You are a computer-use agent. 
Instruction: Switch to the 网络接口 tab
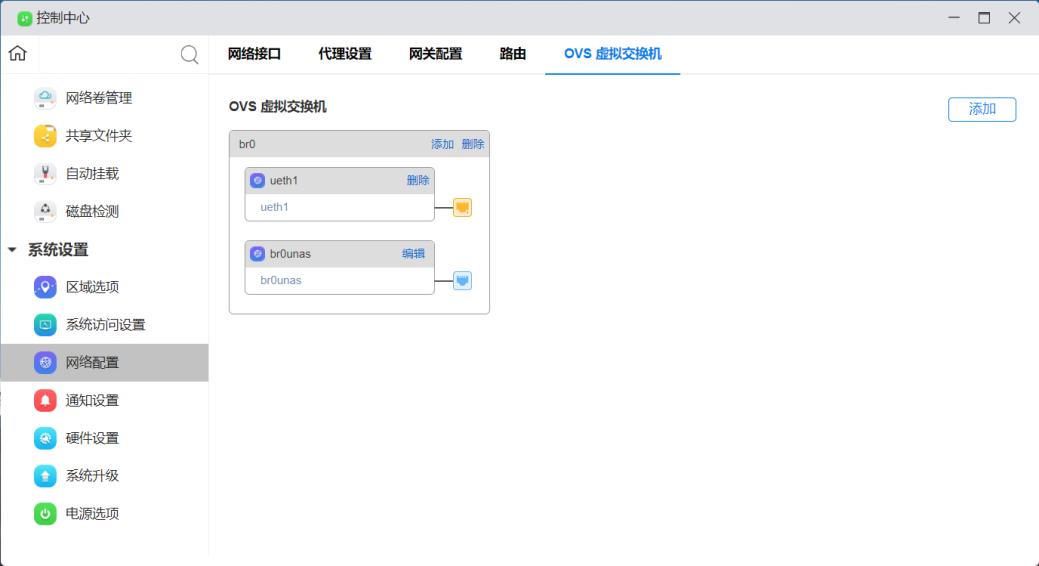point(254,54)
